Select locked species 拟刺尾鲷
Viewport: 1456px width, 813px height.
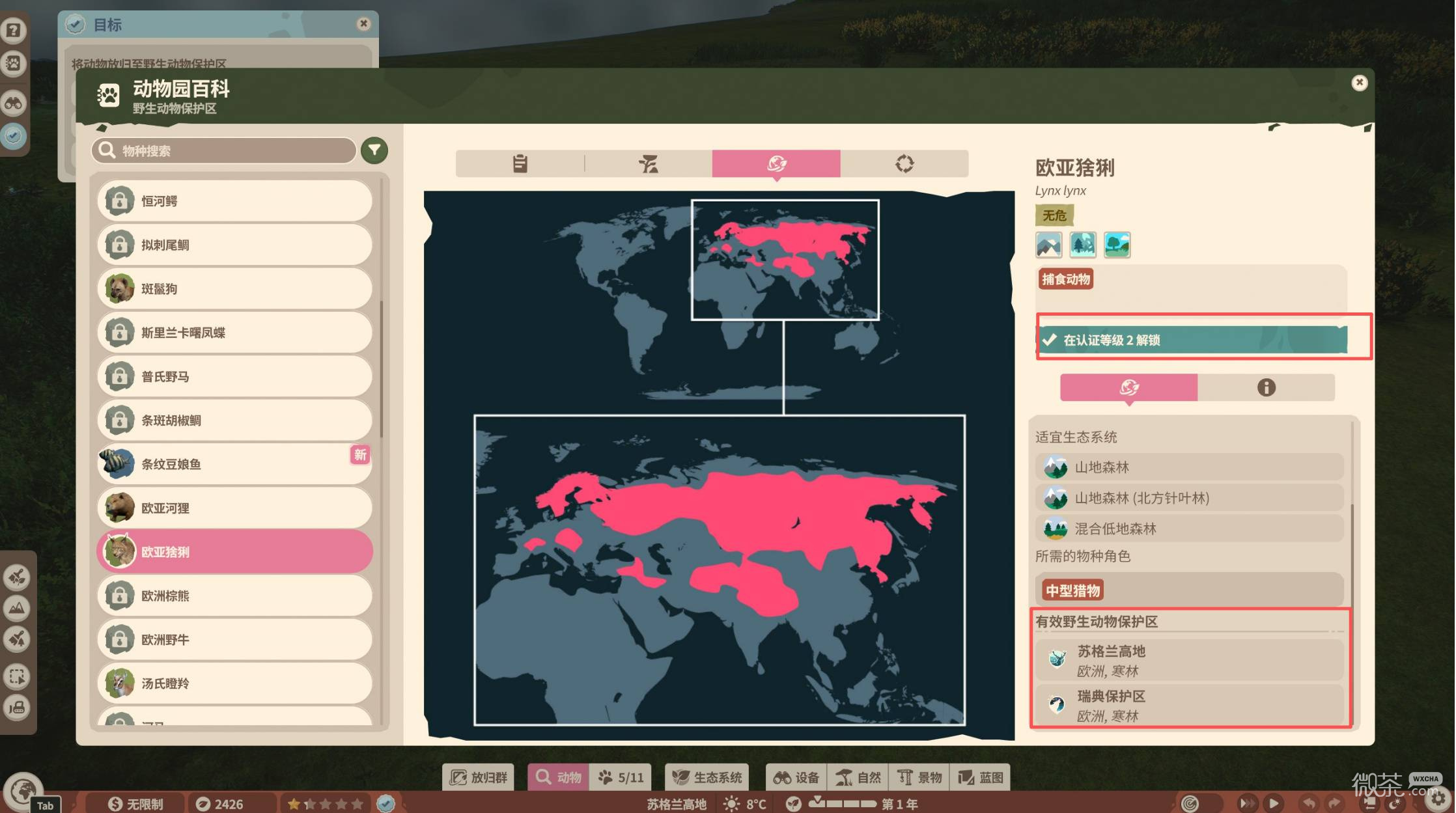[235, 245]
